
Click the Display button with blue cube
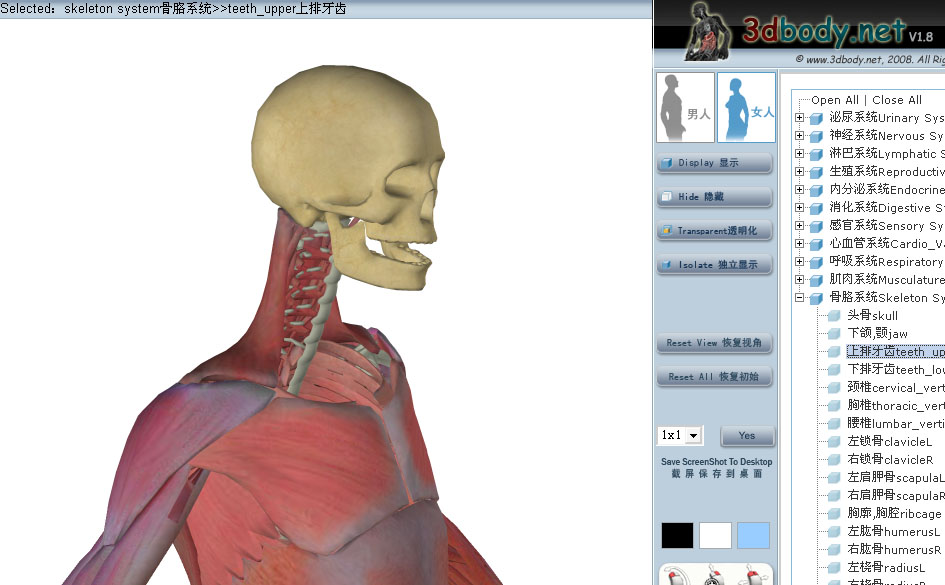[x=714, y=163]
